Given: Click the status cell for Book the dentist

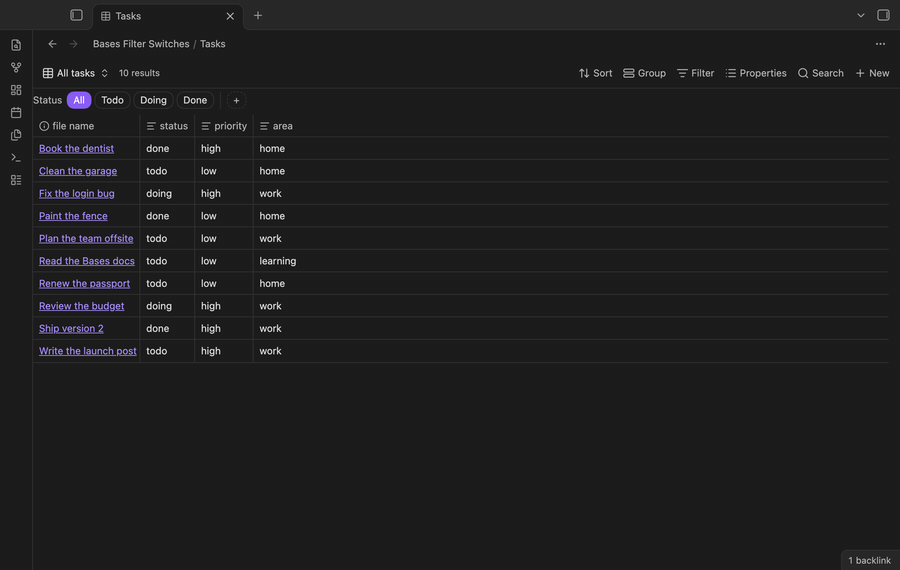Looking at the screenshot, I should [167, 148].
